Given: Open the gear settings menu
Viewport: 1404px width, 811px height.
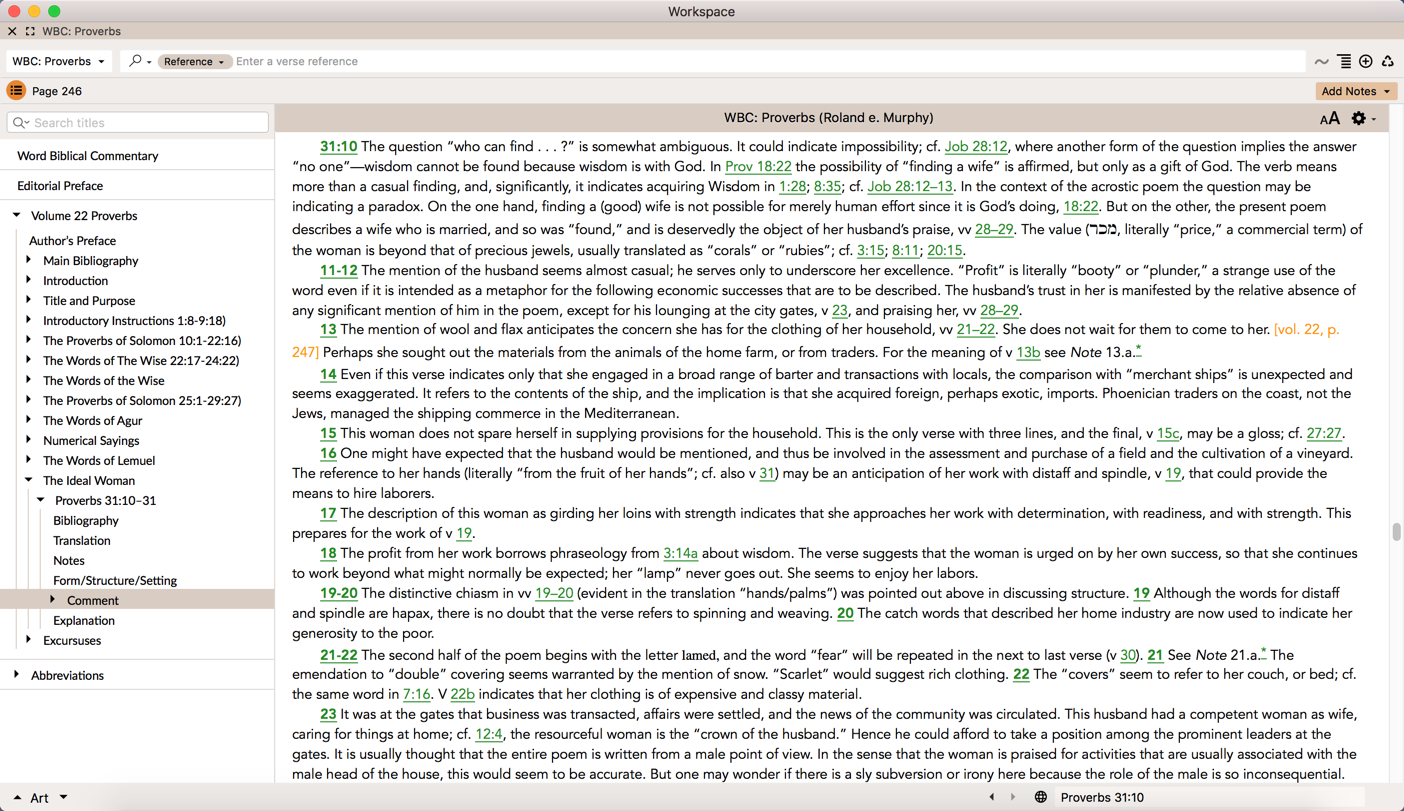Looking at the screenshot, I should coord(1363,118).
